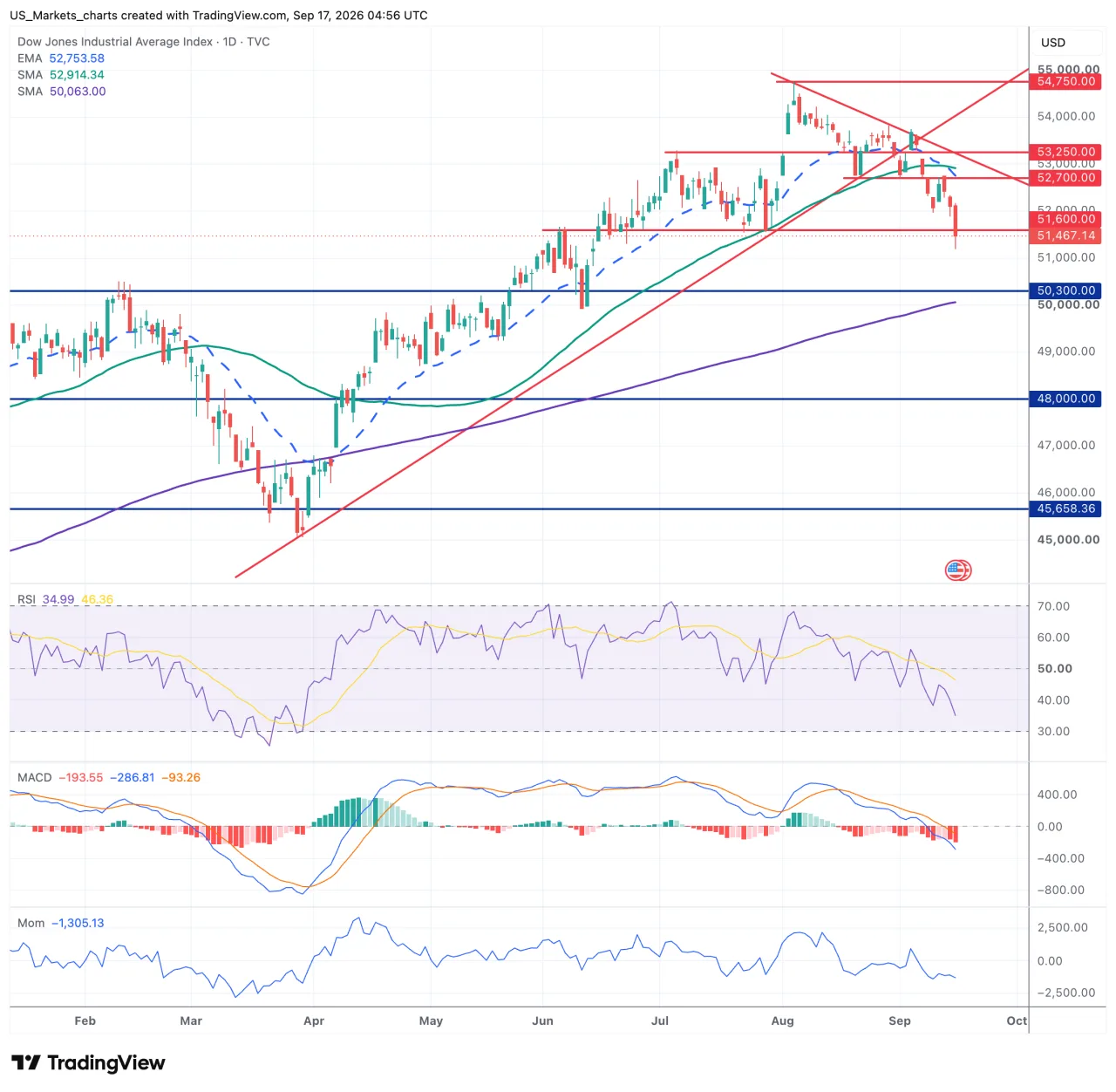Click the MACD indicator legend label
This screenshot has height=1092, width=1116.
tap(35, 777)
